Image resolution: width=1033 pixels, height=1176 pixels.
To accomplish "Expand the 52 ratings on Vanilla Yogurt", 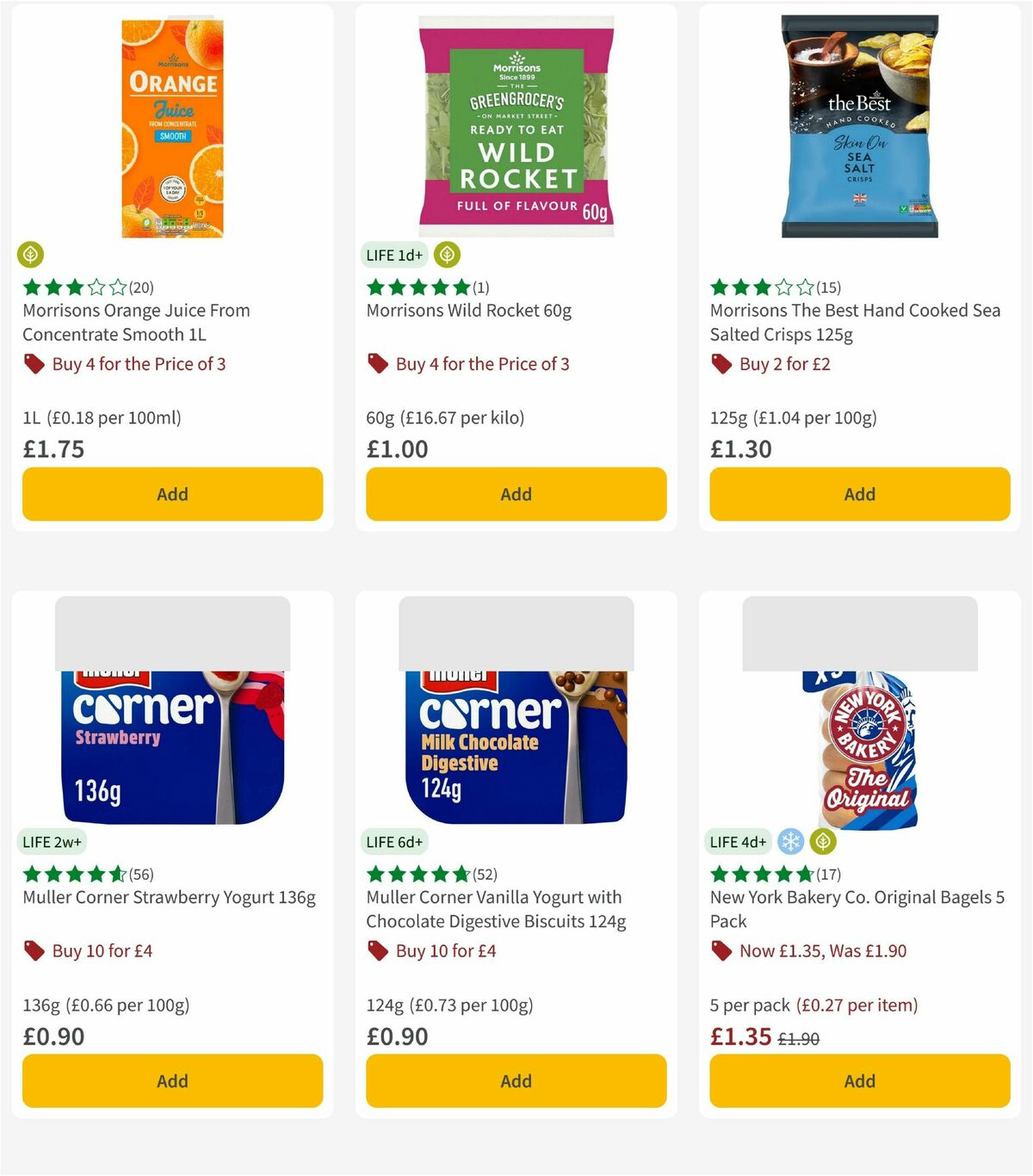I will pyautogui.click(x=485, y=873).
